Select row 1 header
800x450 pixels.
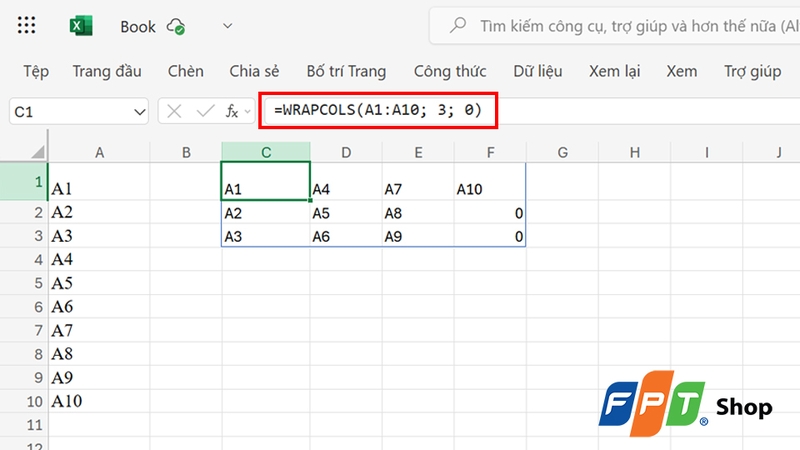(24, 182)
